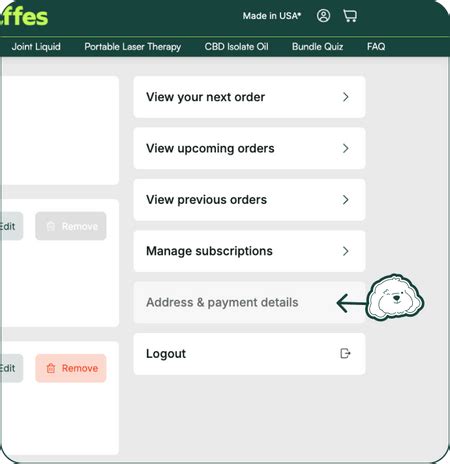This screenshot has width=450, height=464.
Task: Click the Logout option
Action: click(x=249, y=354)
